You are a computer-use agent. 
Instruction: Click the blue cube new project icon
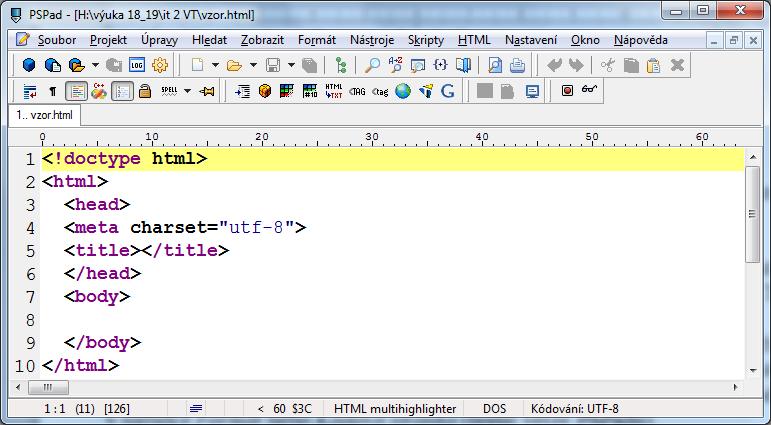[30, 65]
